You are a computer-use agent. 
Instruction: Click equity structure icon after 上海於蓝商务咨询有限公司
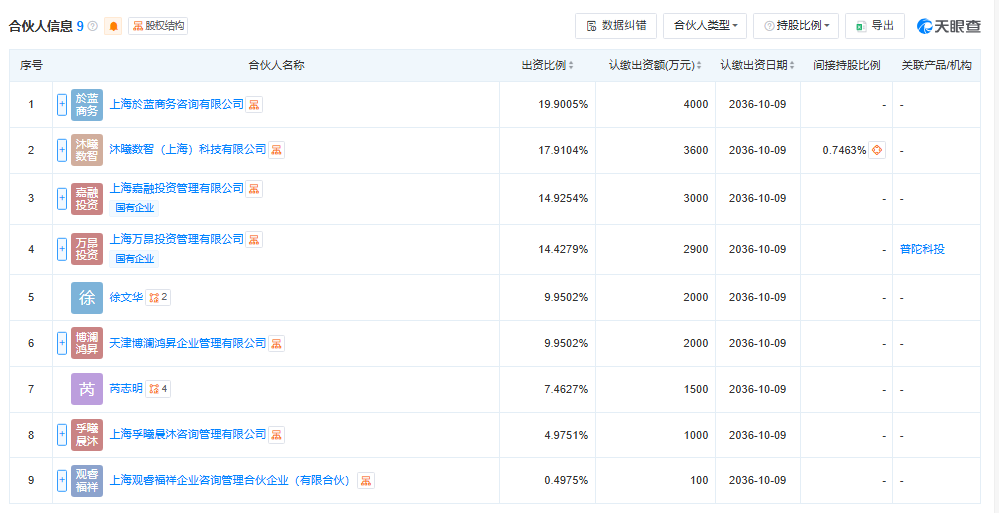tap(254, 105)
